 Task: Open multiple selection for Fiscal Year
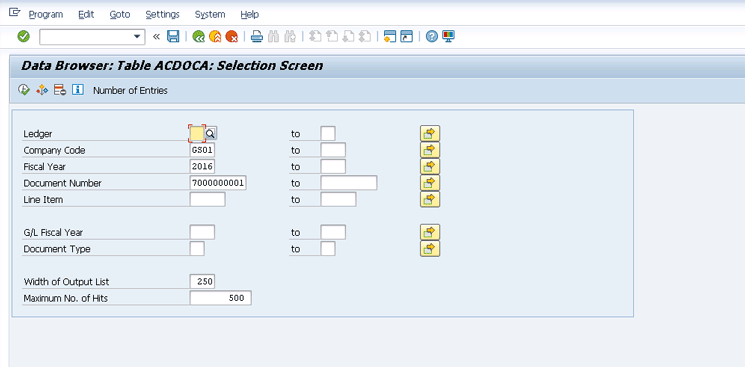click(430, 166)
